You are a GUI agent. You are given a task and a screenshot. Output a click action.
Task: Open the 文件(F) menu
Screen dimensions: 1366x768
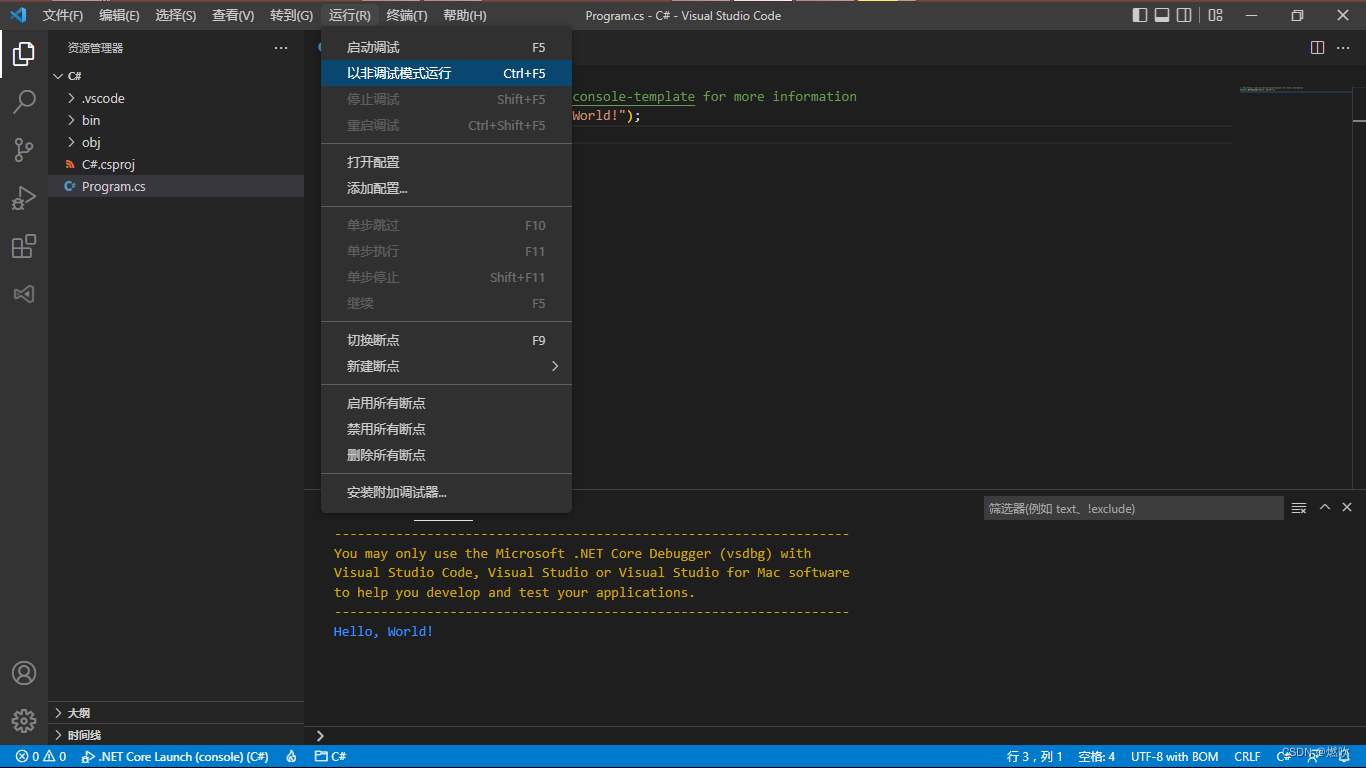click(x=63, y=15)
